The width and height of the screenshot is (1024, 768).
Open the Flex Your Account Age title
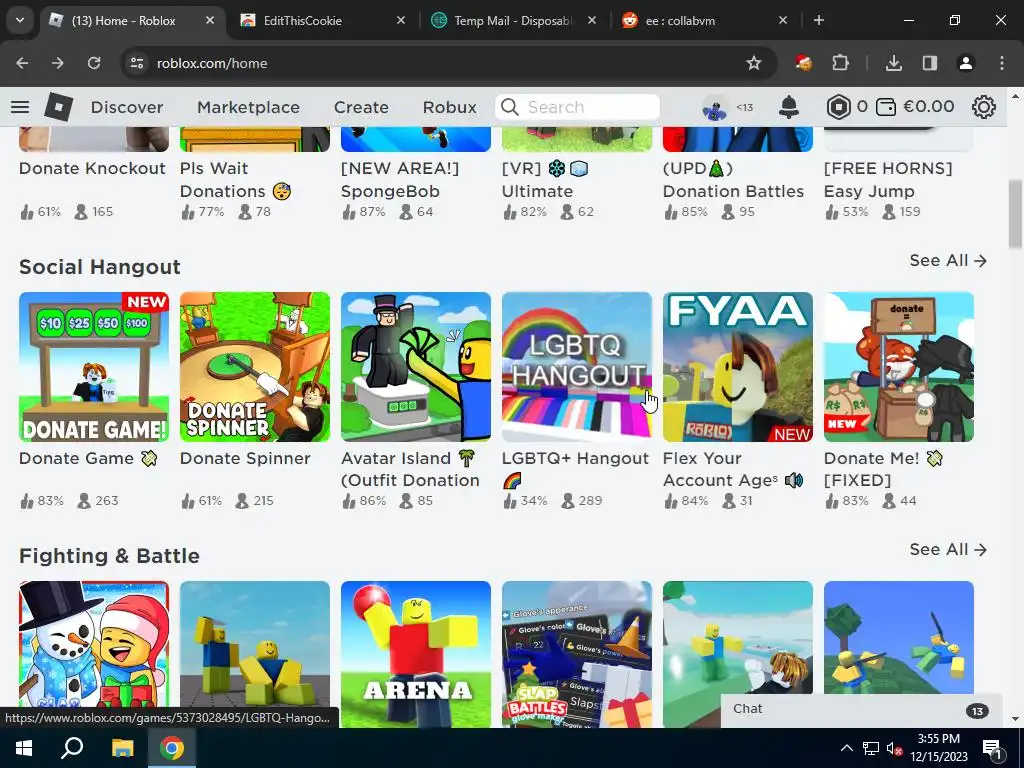point(733,470)
